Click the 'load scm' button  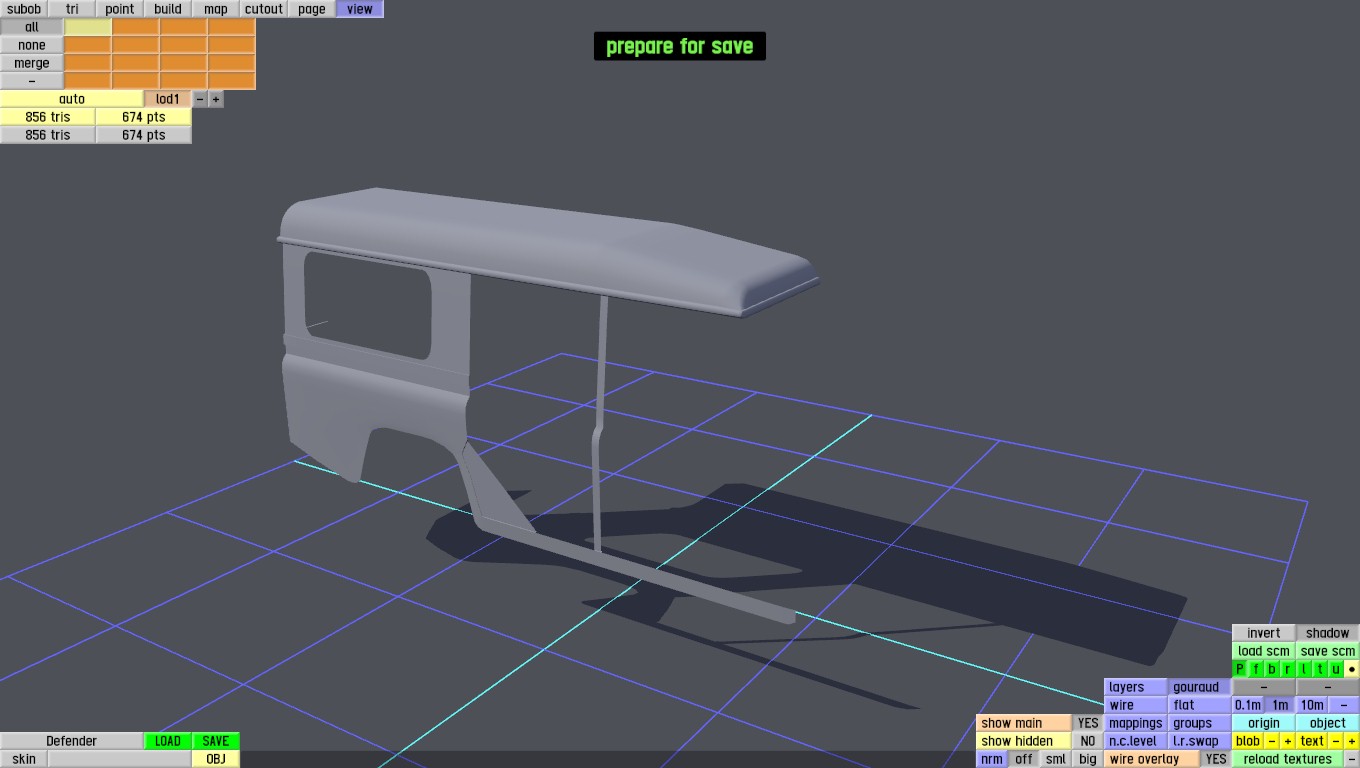pyautogui.click(x=1264, y=651)
